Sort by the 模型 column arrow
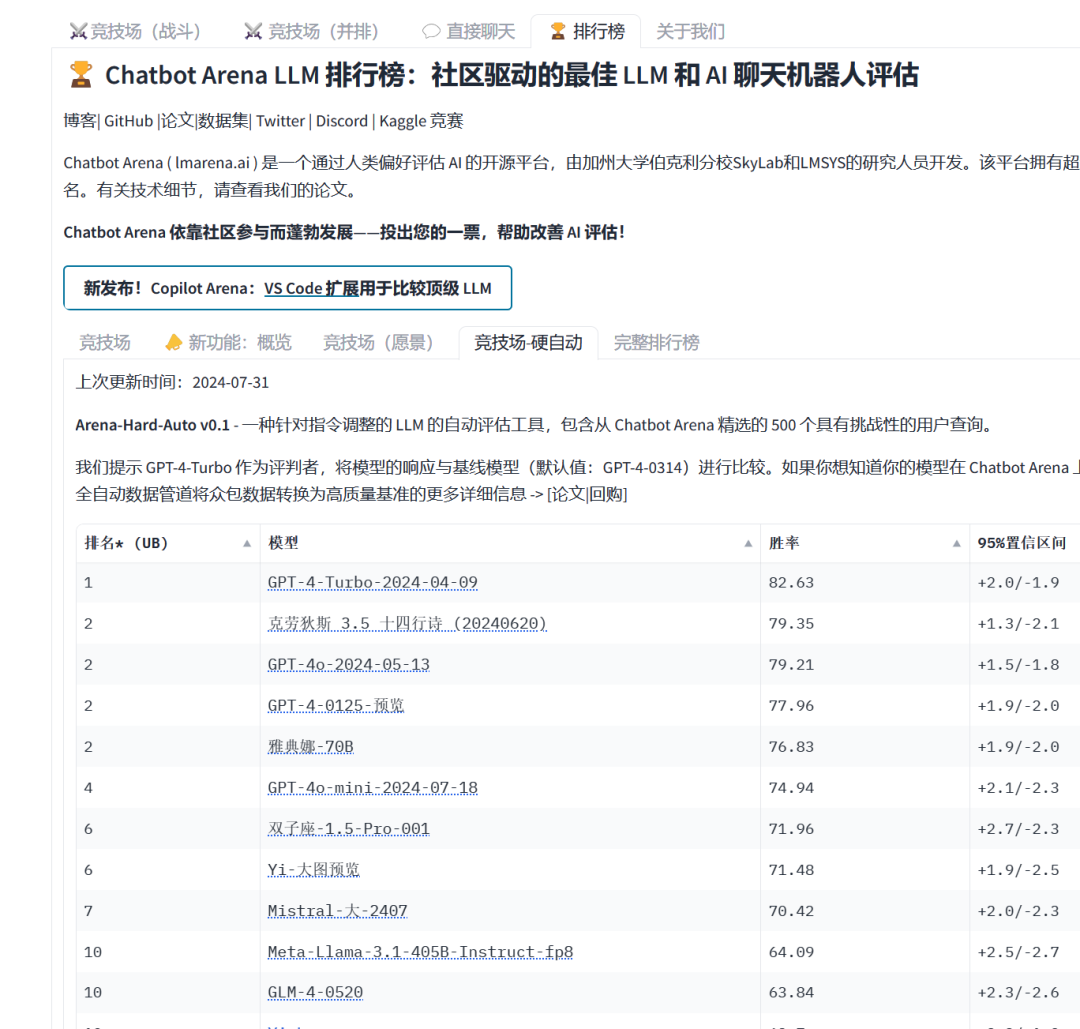 pyautogui.click(x=748, y=543)
